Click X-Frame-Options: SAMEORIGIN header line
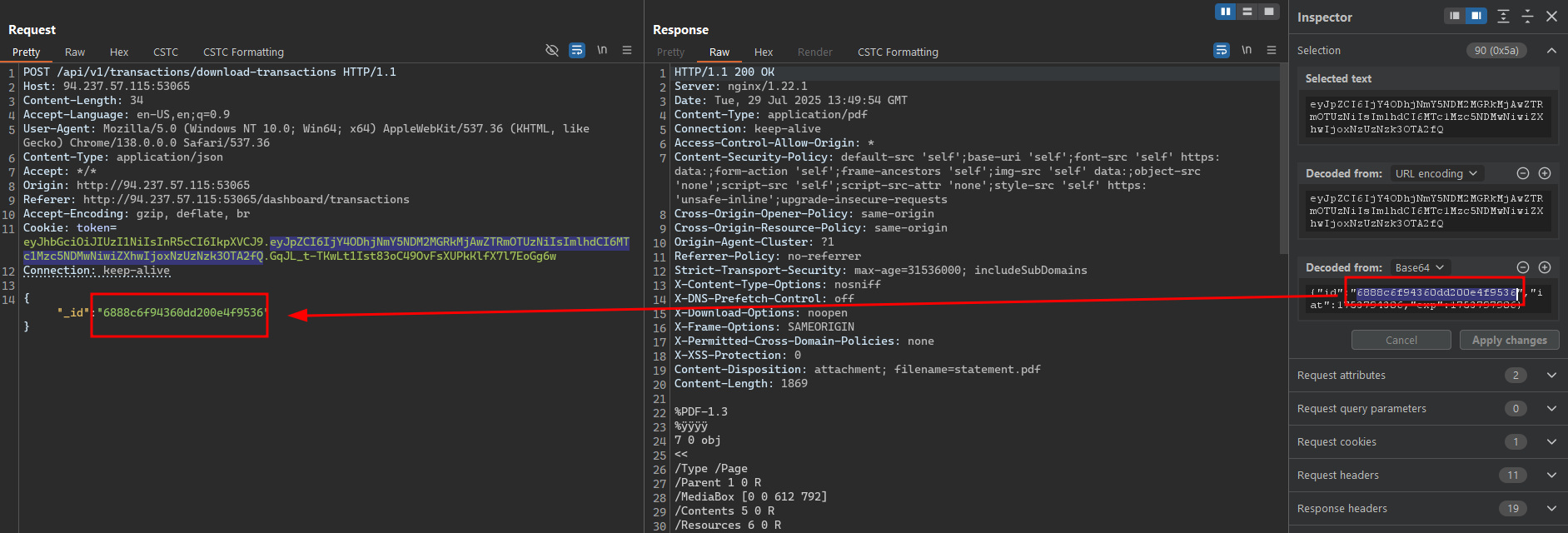 (x=764, y=326)
